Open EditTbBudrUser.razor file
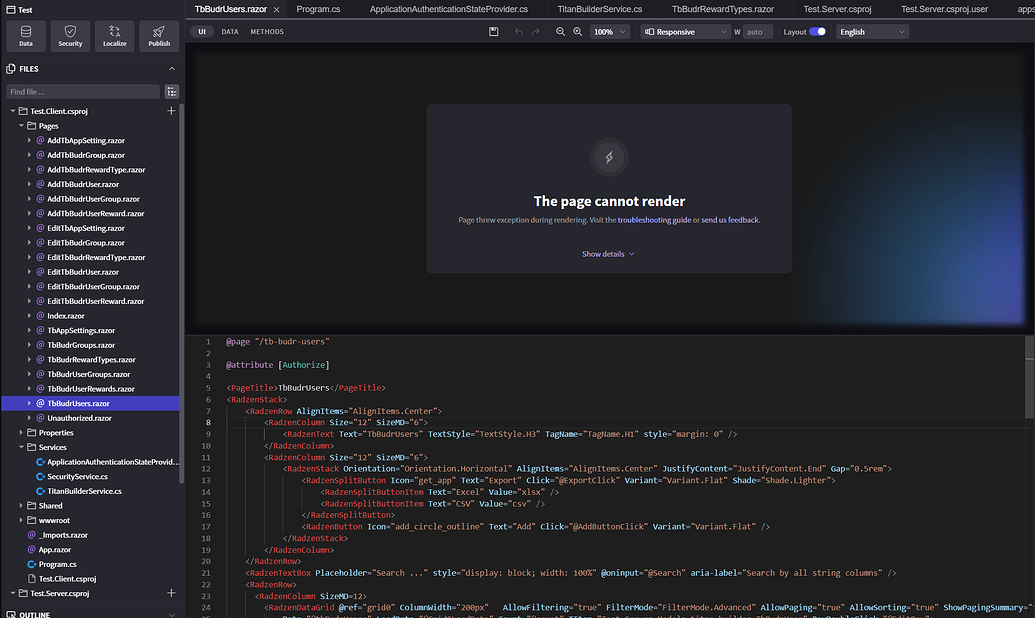 pos(83,272)
